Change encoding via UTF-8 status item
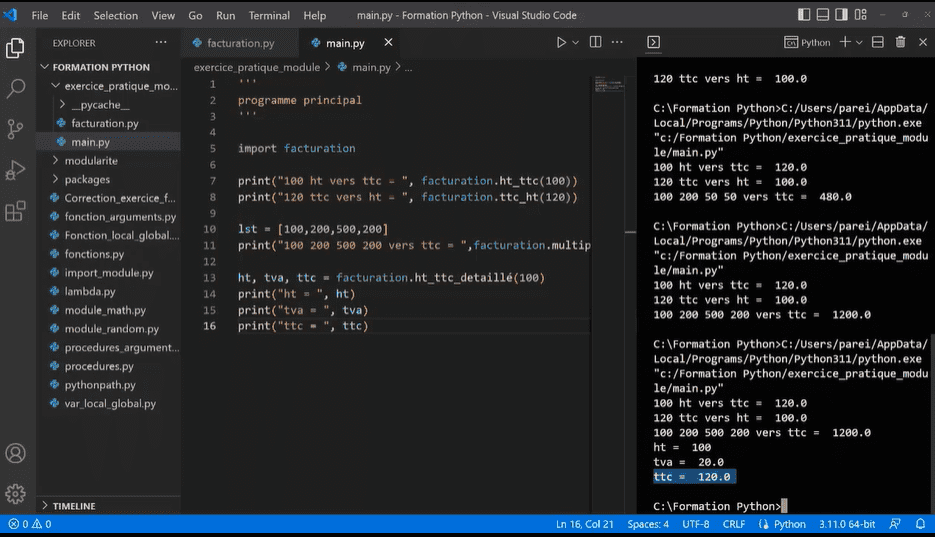This screenshot has height=537, width=935. click(x=696, y=524)
